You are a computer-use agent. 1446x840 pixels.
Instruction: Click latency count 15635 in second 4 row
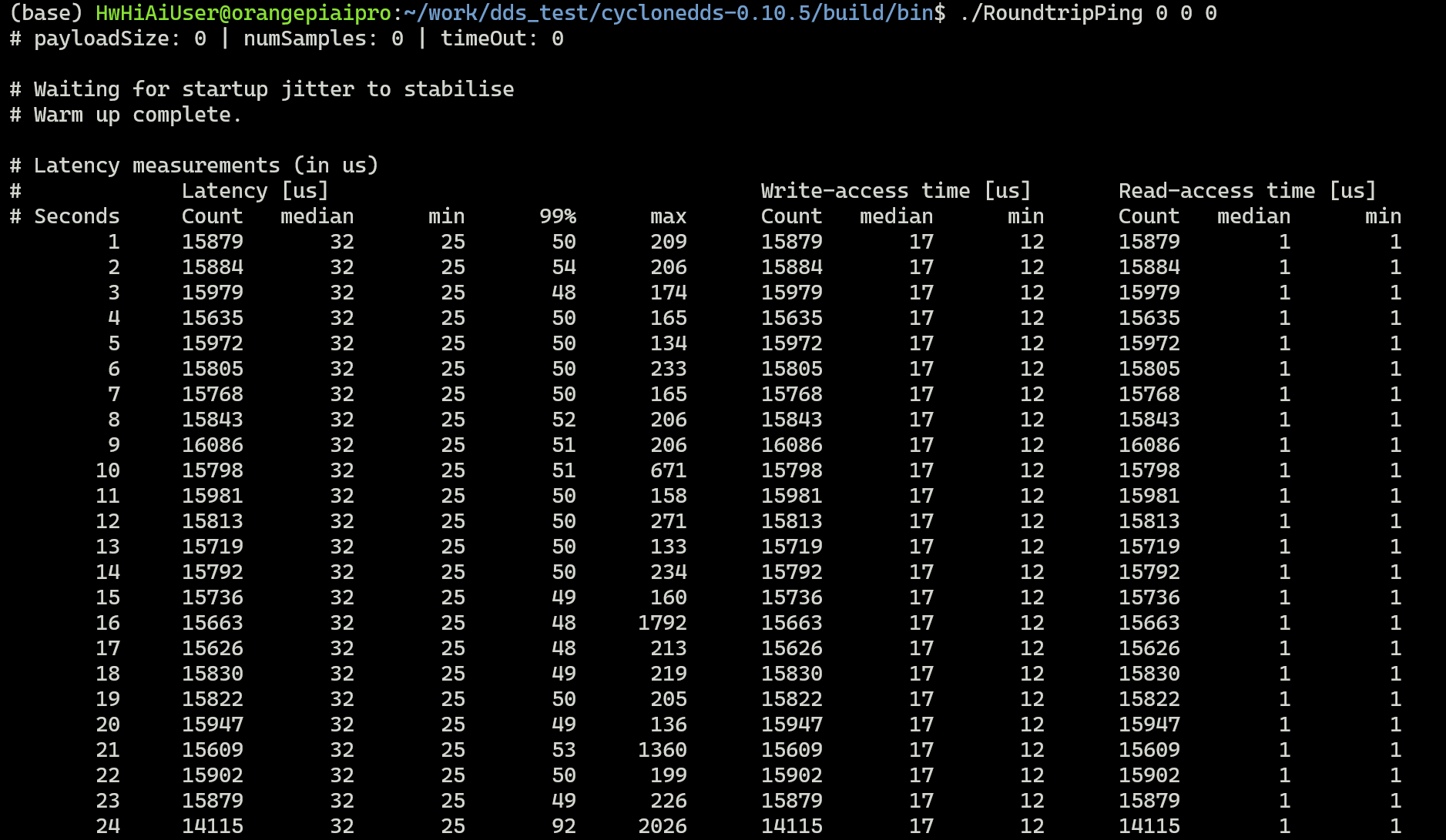(213, 318)
